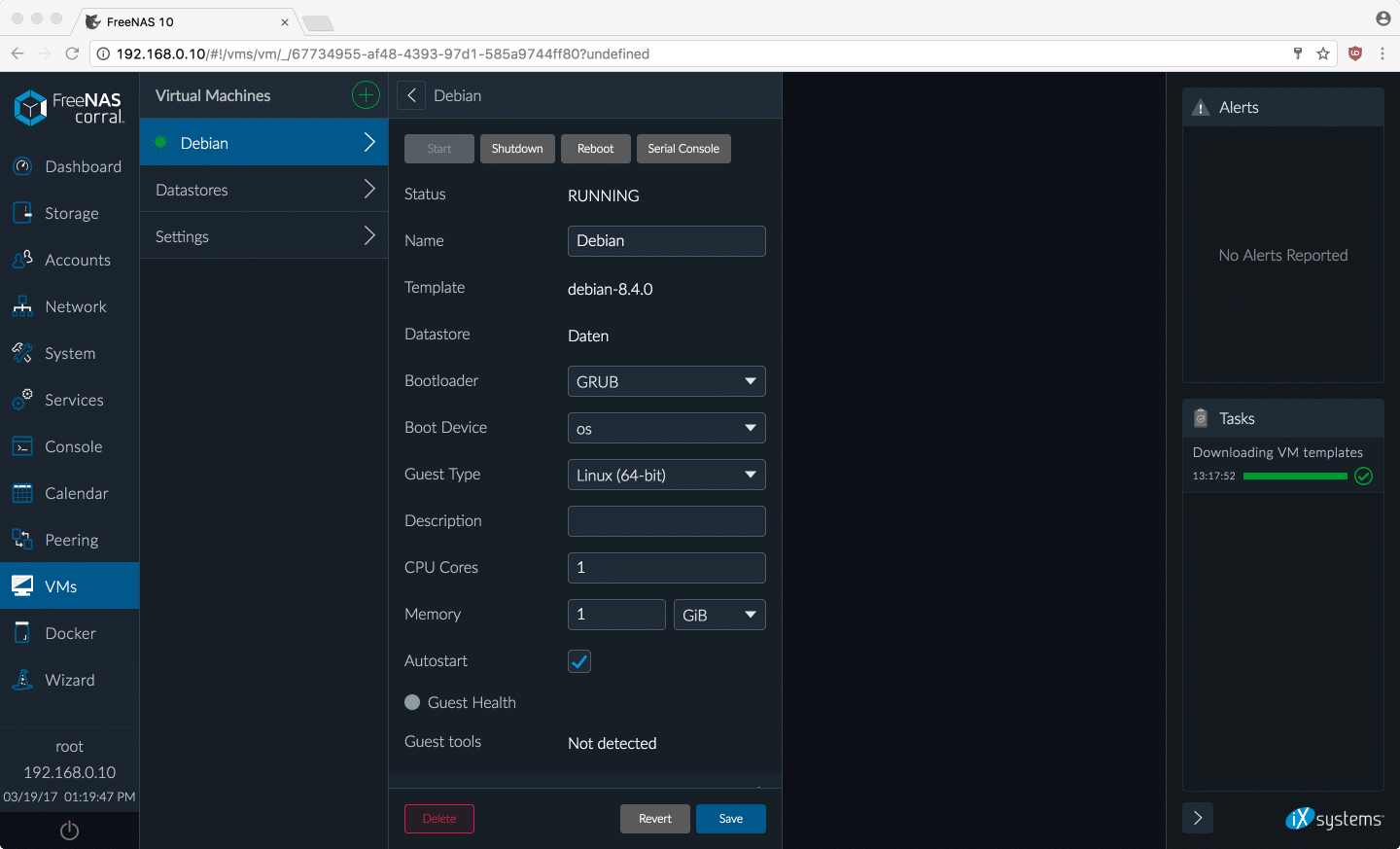Open the Bootloader GRUB dropdown
The width and height of the screenshot is (1400, 849).
point(666,381)
